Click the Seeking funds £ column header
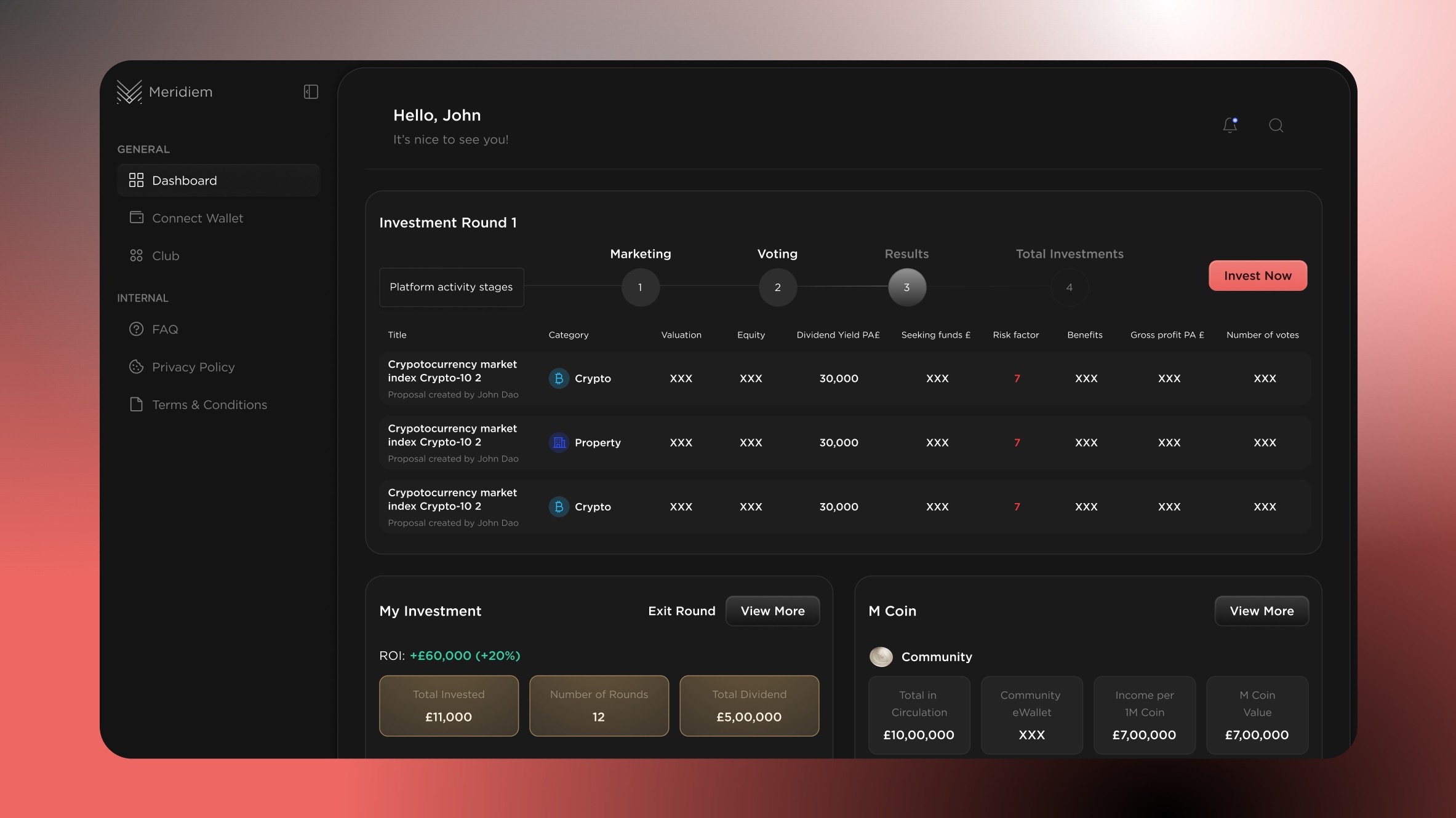The width and height of the screenshot is (1456, 818). tap(935, 335)
